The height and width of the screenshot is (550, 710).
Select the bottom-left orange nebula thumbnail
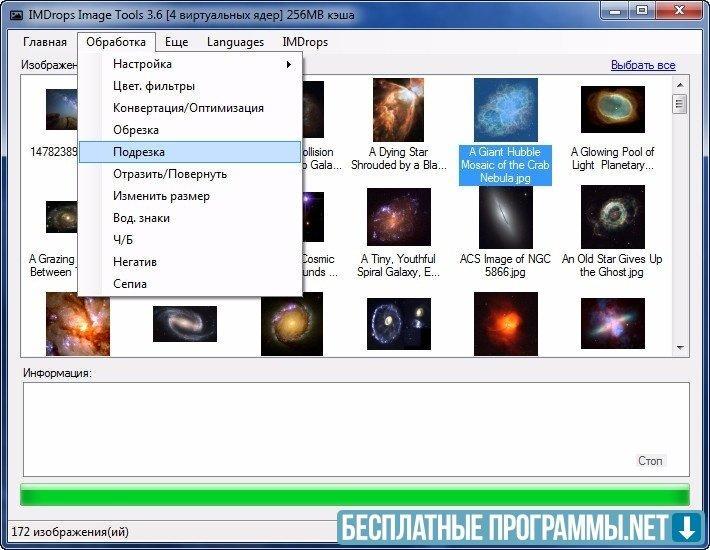click(x=78, y=324)
